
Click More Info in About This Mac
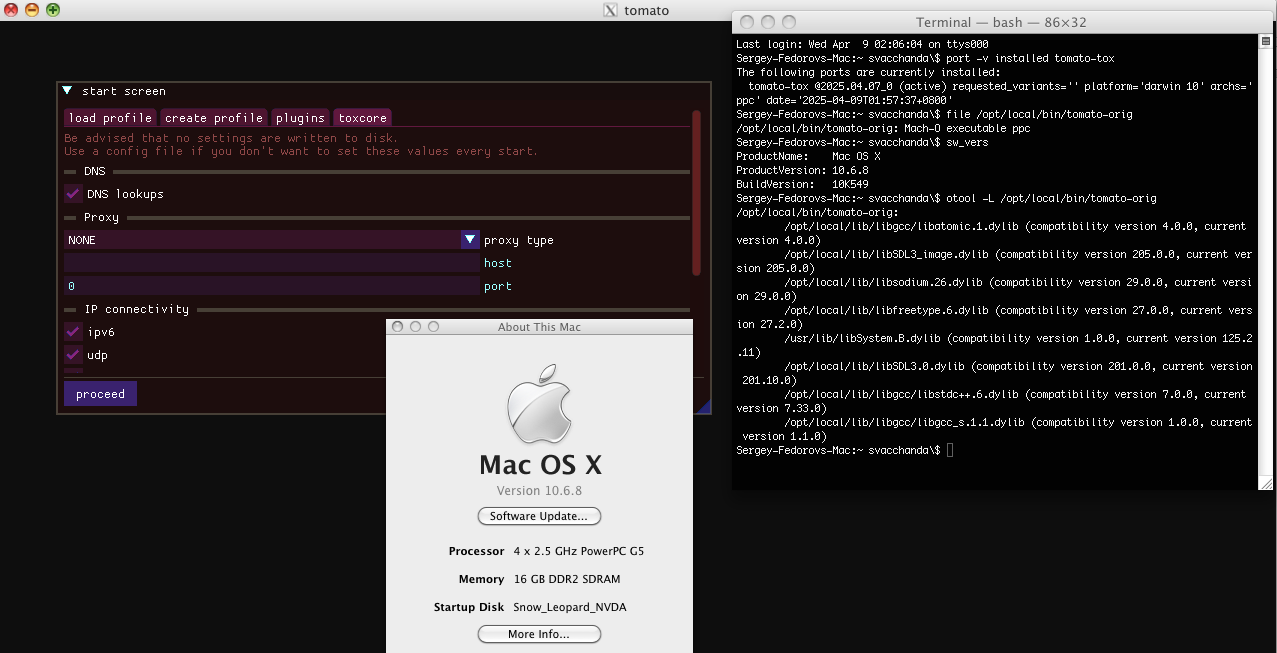click(539, 634)
